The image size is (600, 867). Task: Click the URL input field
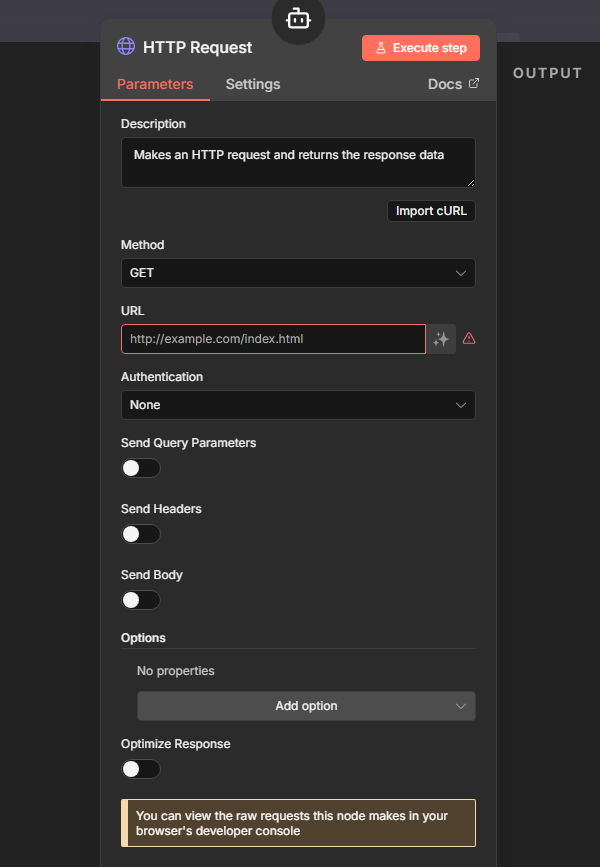tap(273, 339)
